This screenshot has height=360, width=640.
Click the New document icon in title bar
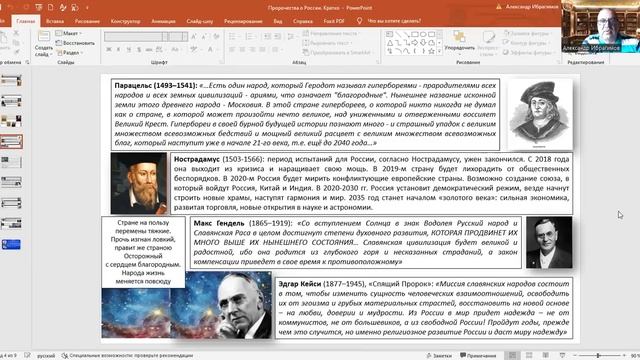(x=51, y=7)
